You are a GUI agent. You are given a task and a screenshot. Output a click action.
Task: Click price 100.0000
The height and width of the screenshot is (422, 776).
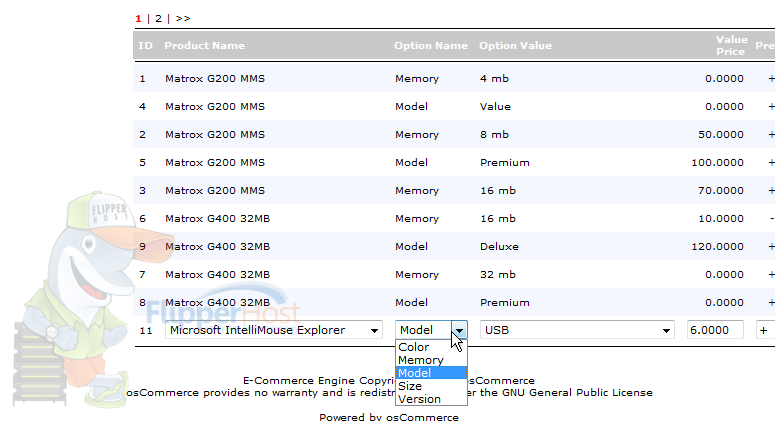[x=717, y=162]
